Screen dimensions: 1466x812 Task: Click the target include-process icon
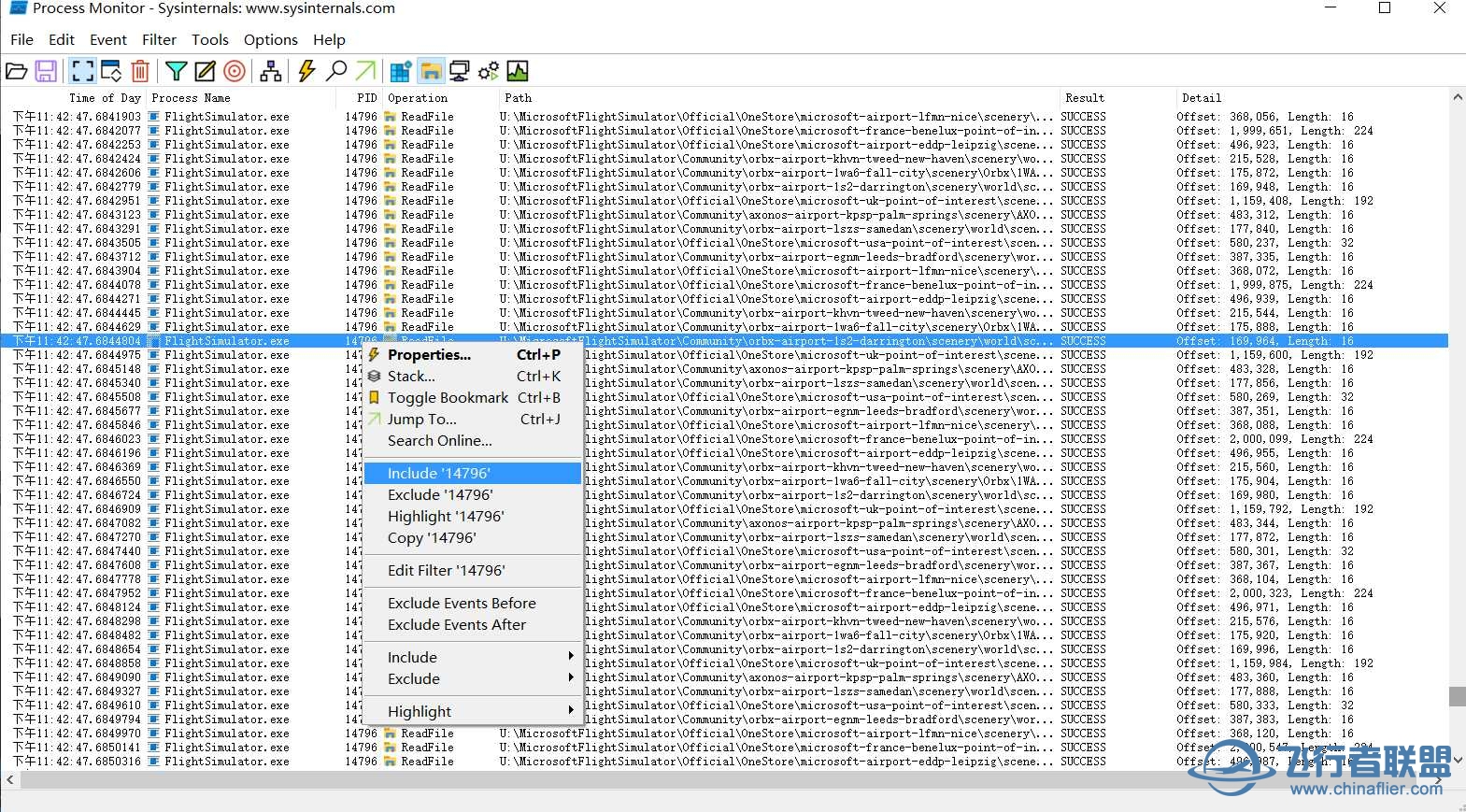click(235, 71)
